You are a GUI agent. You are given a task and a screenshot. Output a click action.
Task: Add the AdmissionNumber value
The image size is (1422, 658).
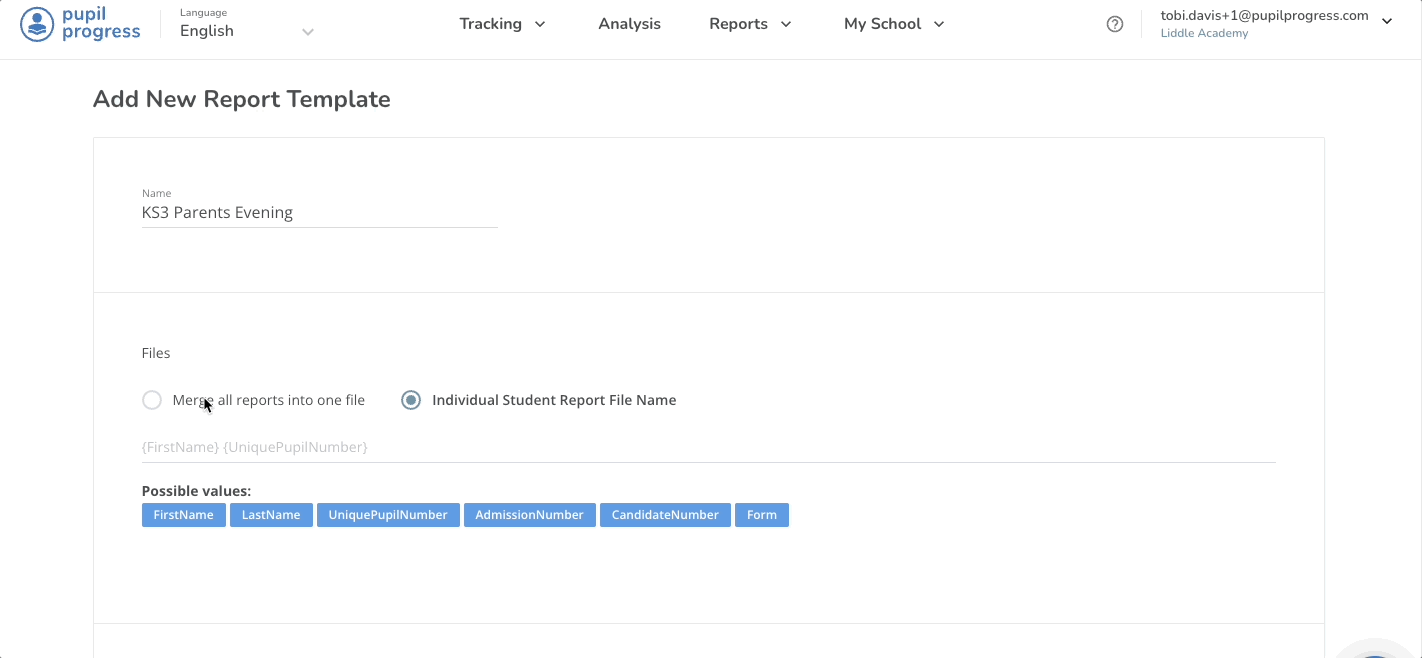[x=529, y=514]
